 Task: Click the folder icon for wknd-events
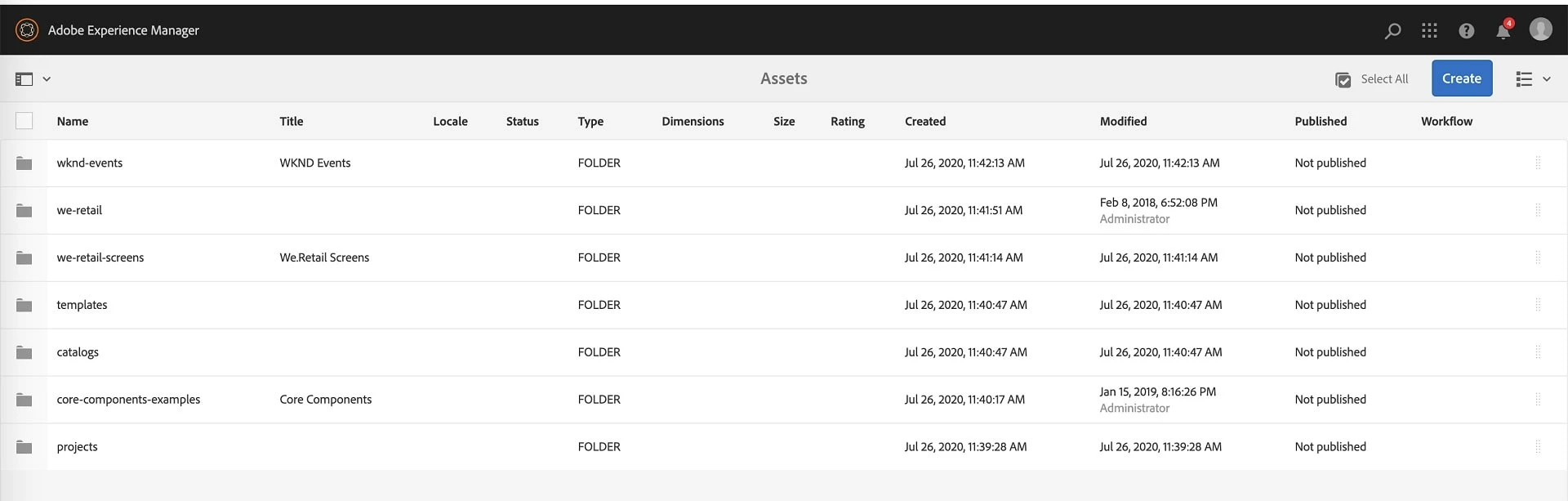(24, 163)
